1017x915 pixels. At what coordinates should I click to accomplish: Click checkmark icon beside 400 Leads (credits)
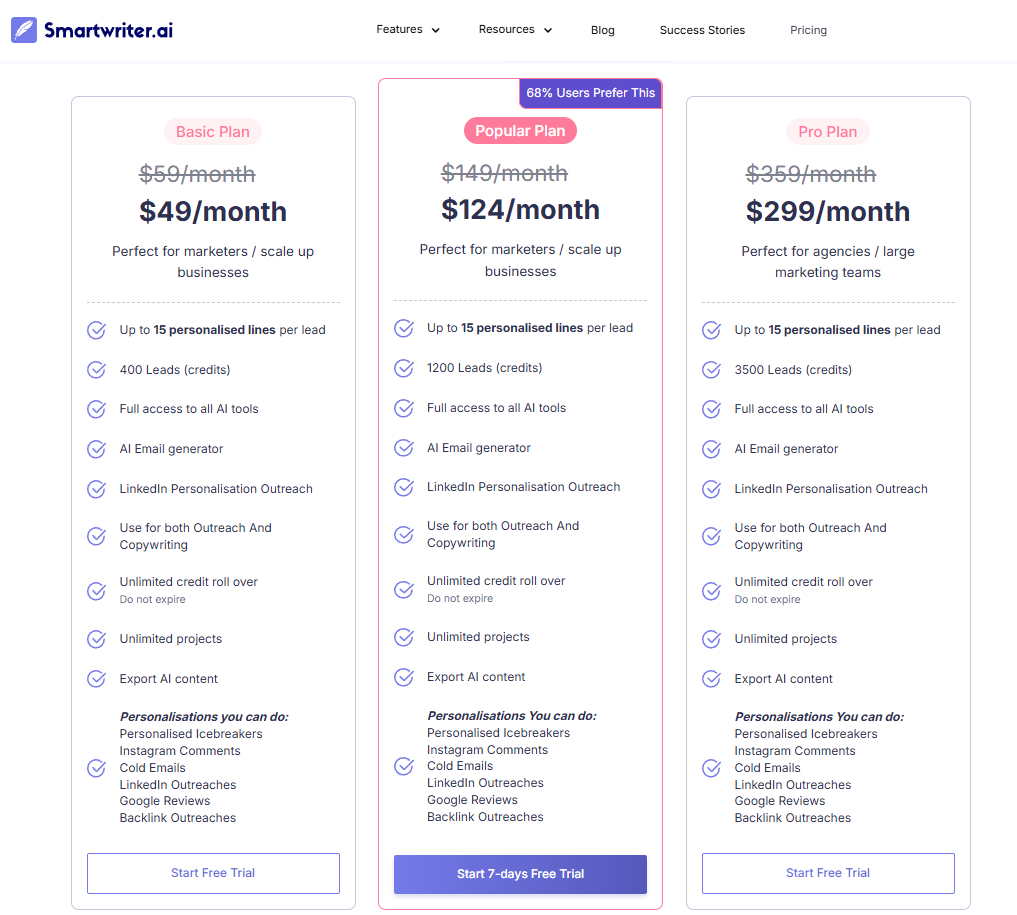click(x=97, y=370)
